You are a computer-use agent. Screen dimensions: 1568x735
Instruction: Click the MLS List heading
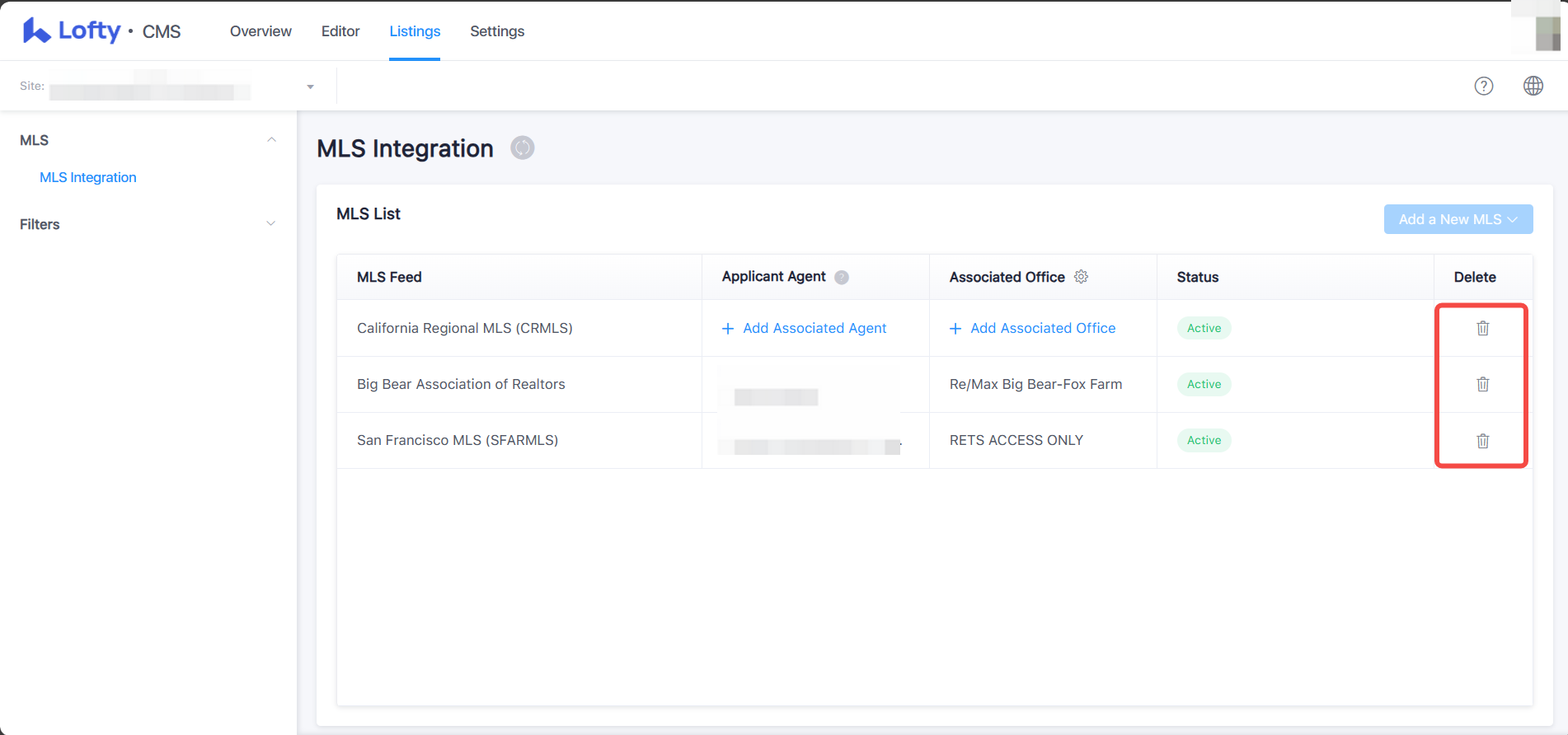tap(369, 213)
